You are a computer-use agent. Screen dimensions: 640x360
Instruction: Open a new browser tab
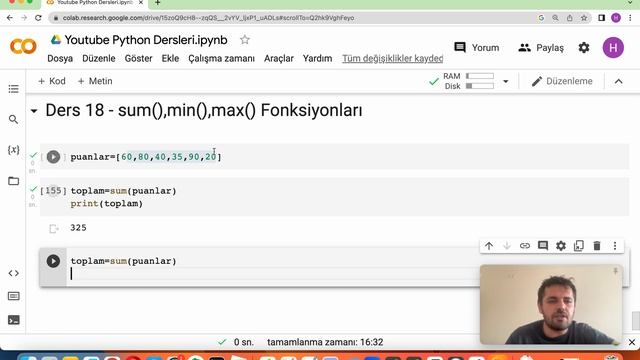[158, 3]
